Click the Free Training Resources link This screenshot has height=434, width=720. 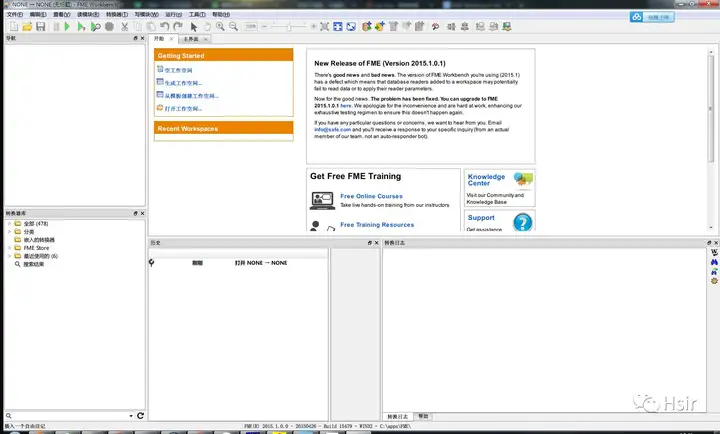(377, 225)
